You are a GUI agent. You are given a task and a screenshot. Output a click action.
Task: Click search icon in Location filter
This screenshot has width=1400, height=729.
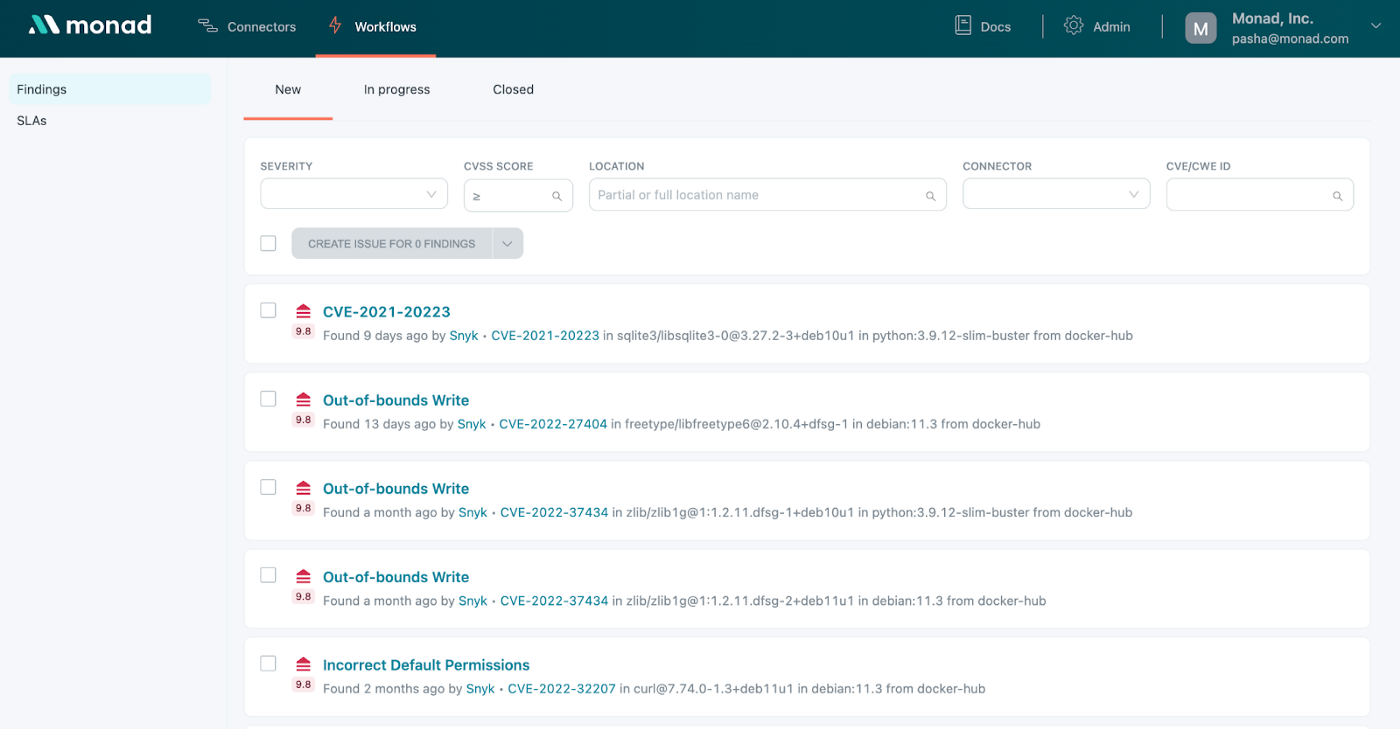[930, 196]
